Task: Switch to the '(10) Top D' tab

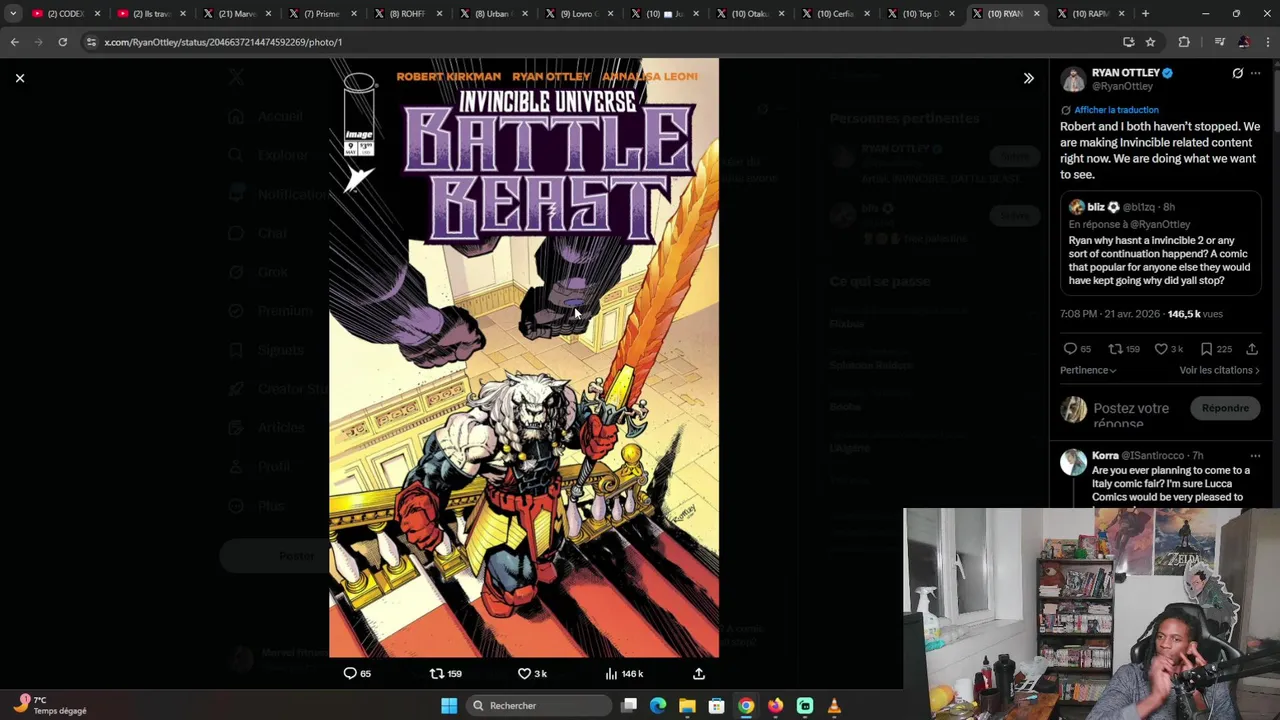Action: point(921,14)
